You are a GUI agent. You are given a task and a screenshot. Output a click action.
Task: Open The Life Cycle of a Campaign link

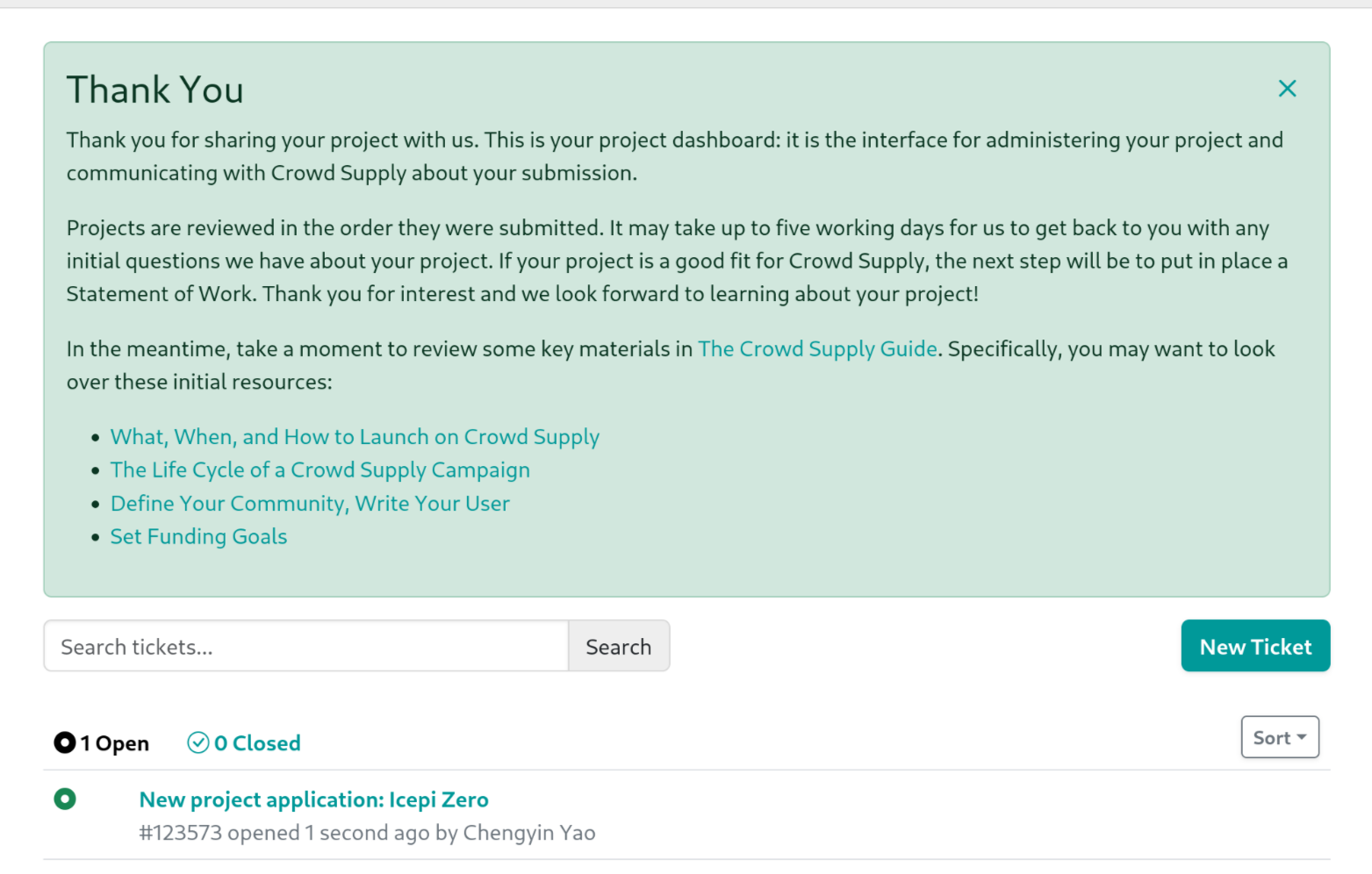320,470
